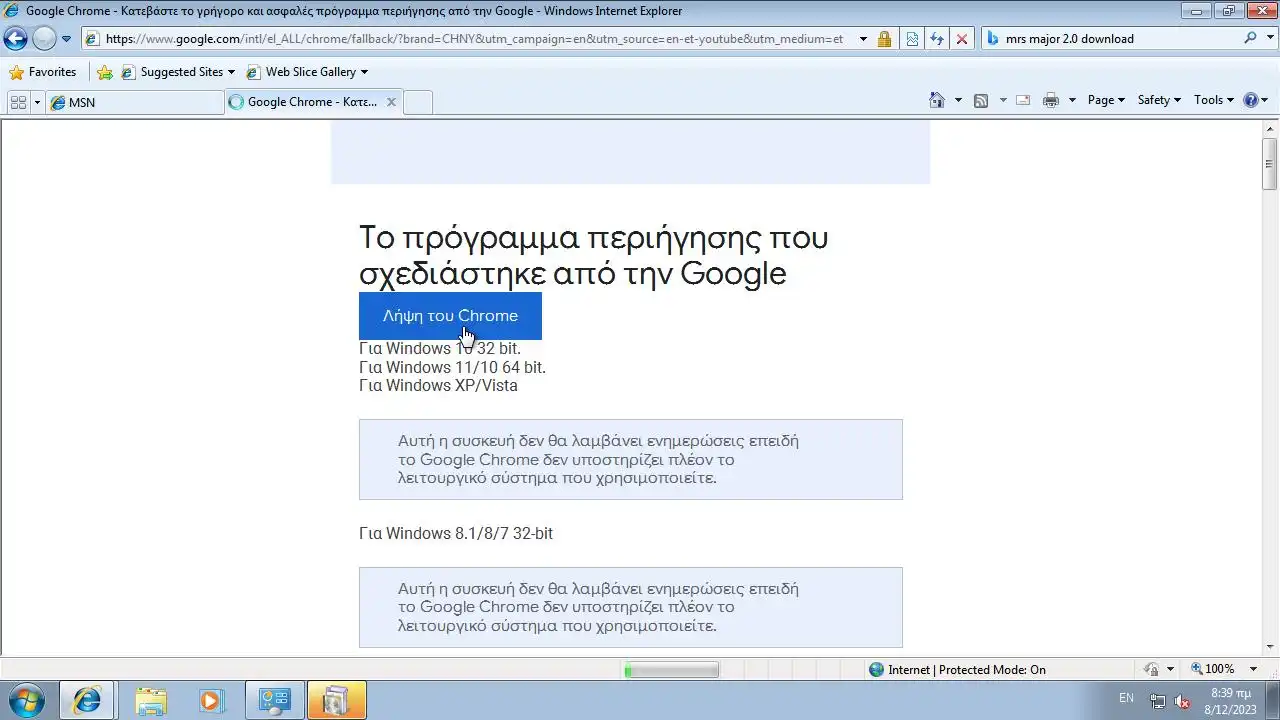
Task: Expand the Home button dropdown arrow
Action: pos(958,100)
